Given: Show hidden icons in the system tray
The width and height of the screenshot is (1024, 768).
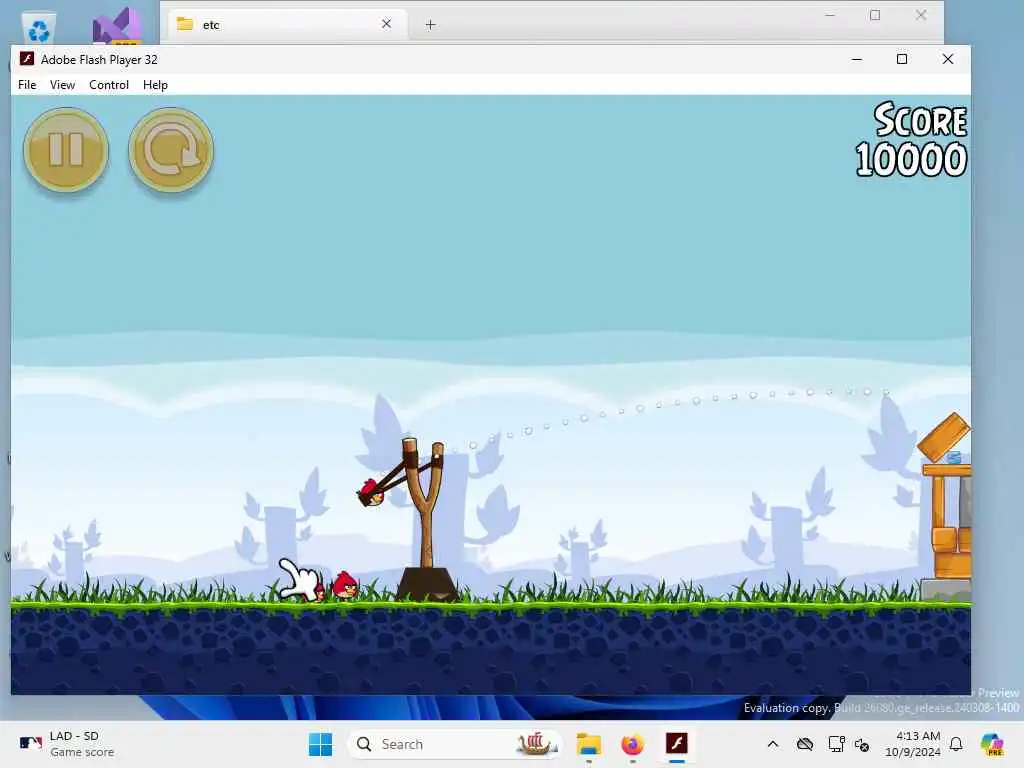Looking at the screenshot, I should click(773, 744).
